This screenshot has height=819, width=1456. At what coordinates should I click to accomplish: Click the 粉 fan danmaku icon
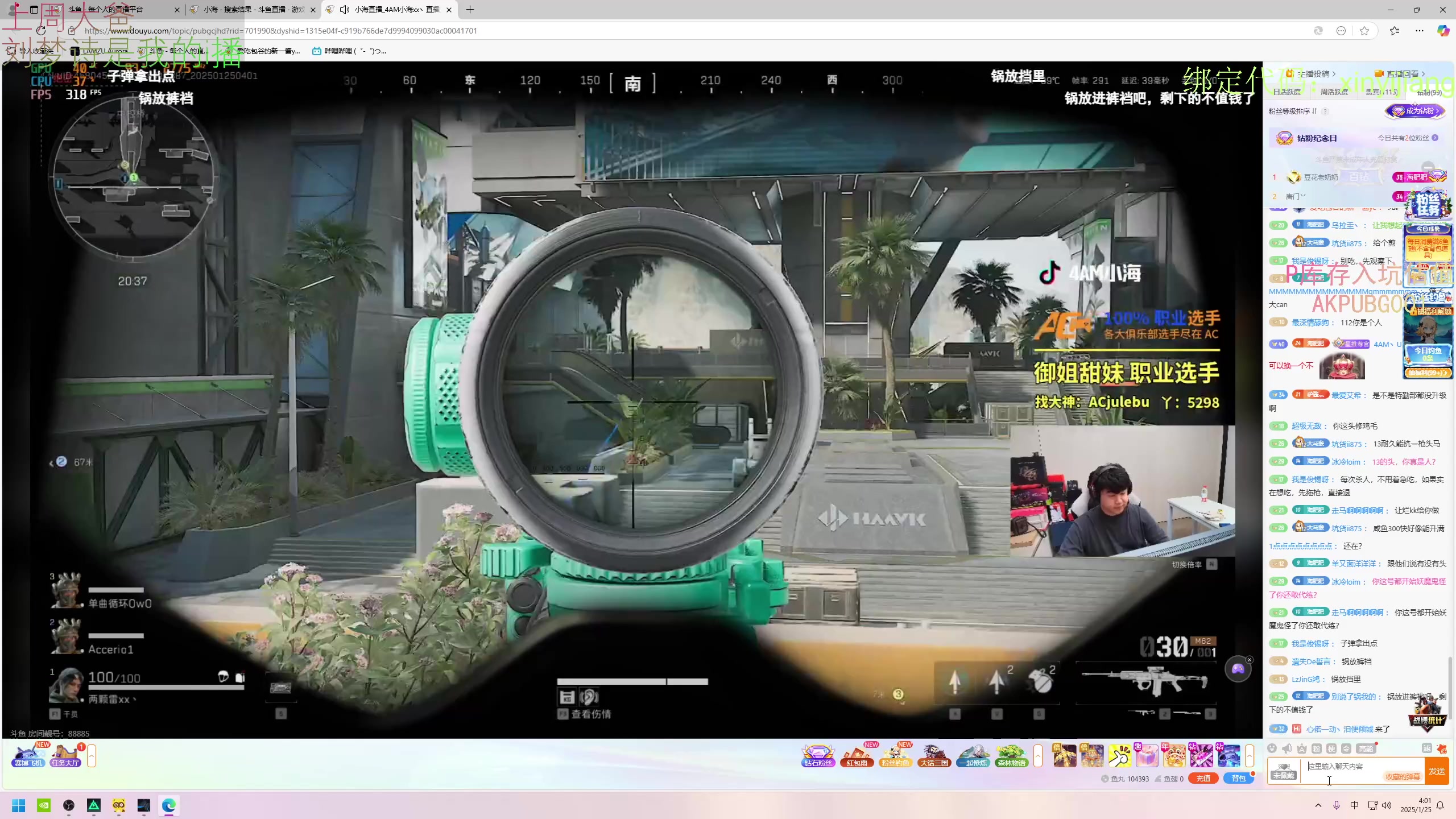coord(1317,748)
